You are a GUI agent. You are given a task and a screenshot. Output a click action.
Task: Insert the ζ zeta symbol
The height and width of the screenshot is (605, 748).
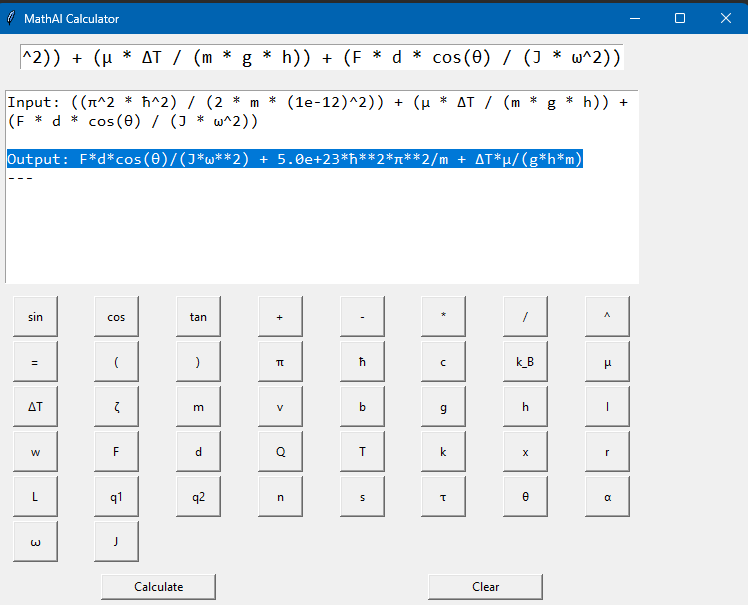(117, 407)
